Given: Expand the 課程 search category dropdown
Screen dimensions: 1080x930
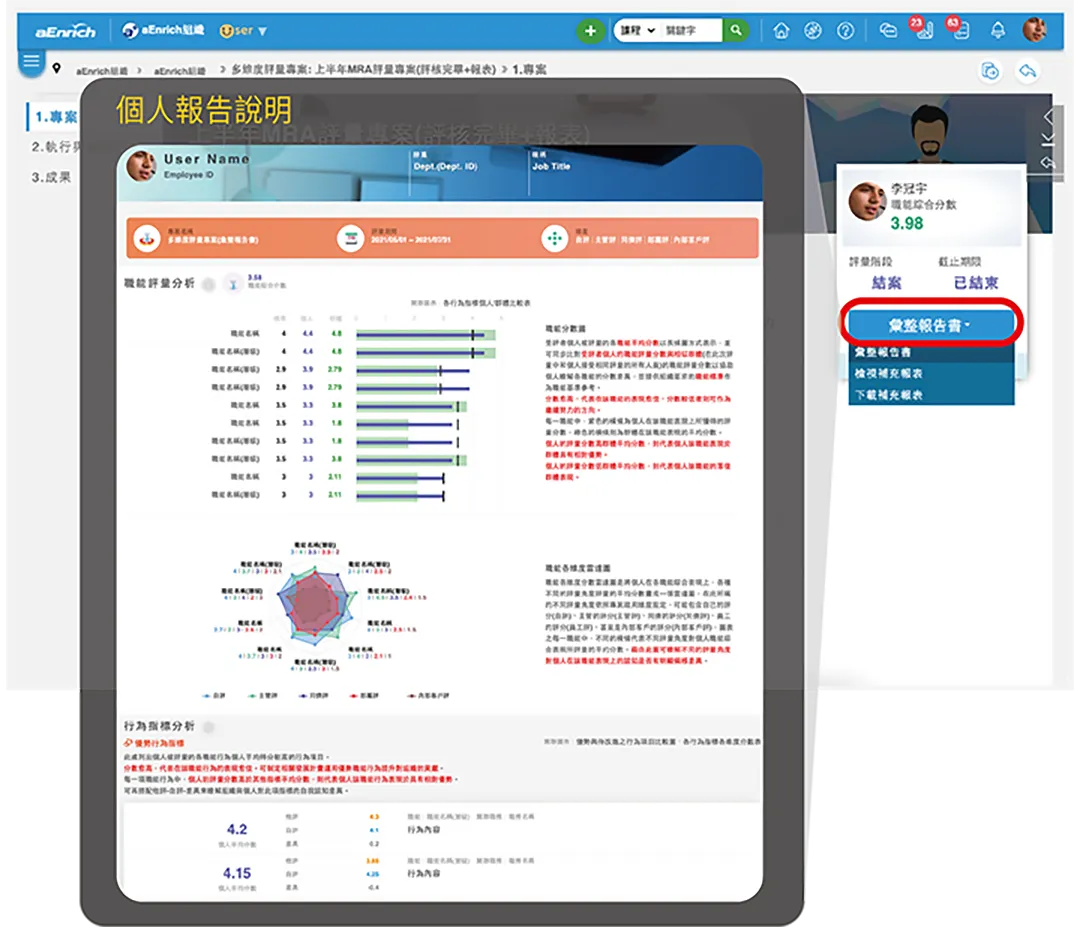Looking at the screenshot, I should (x=637, y=31).
